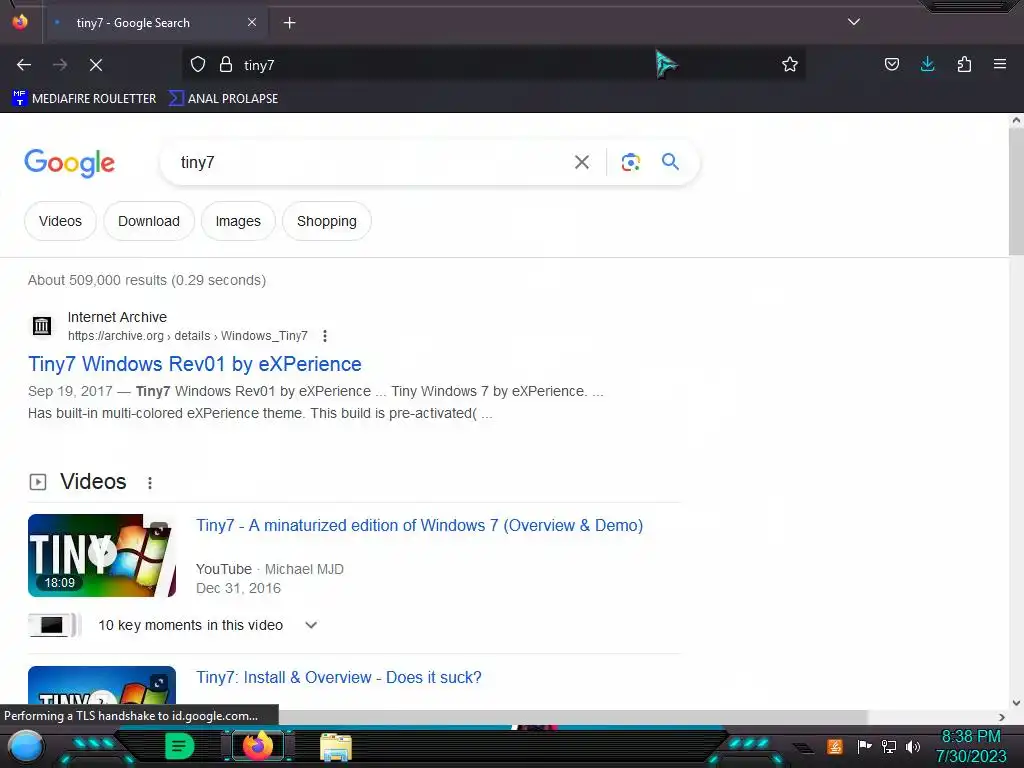Submit search with the magnifier icon
Screen dimensions: 1024x768
coord(670,162)
